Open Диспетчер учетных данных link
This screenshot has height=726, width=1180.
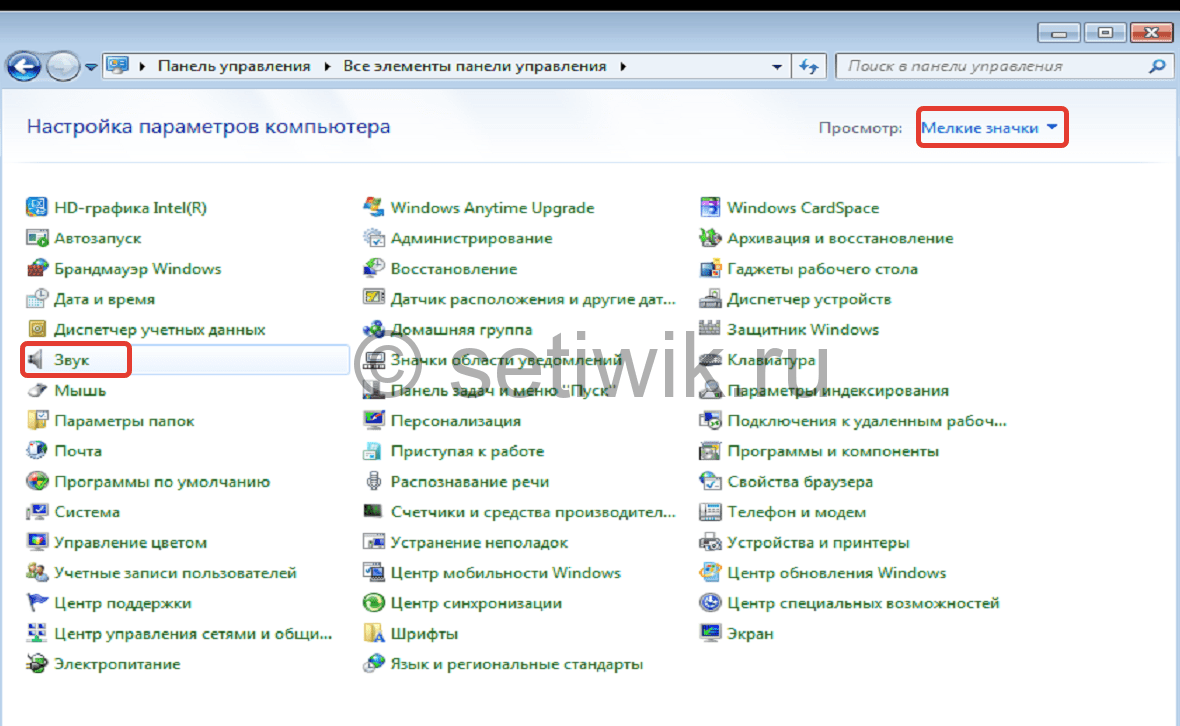[x=160, y=330]
